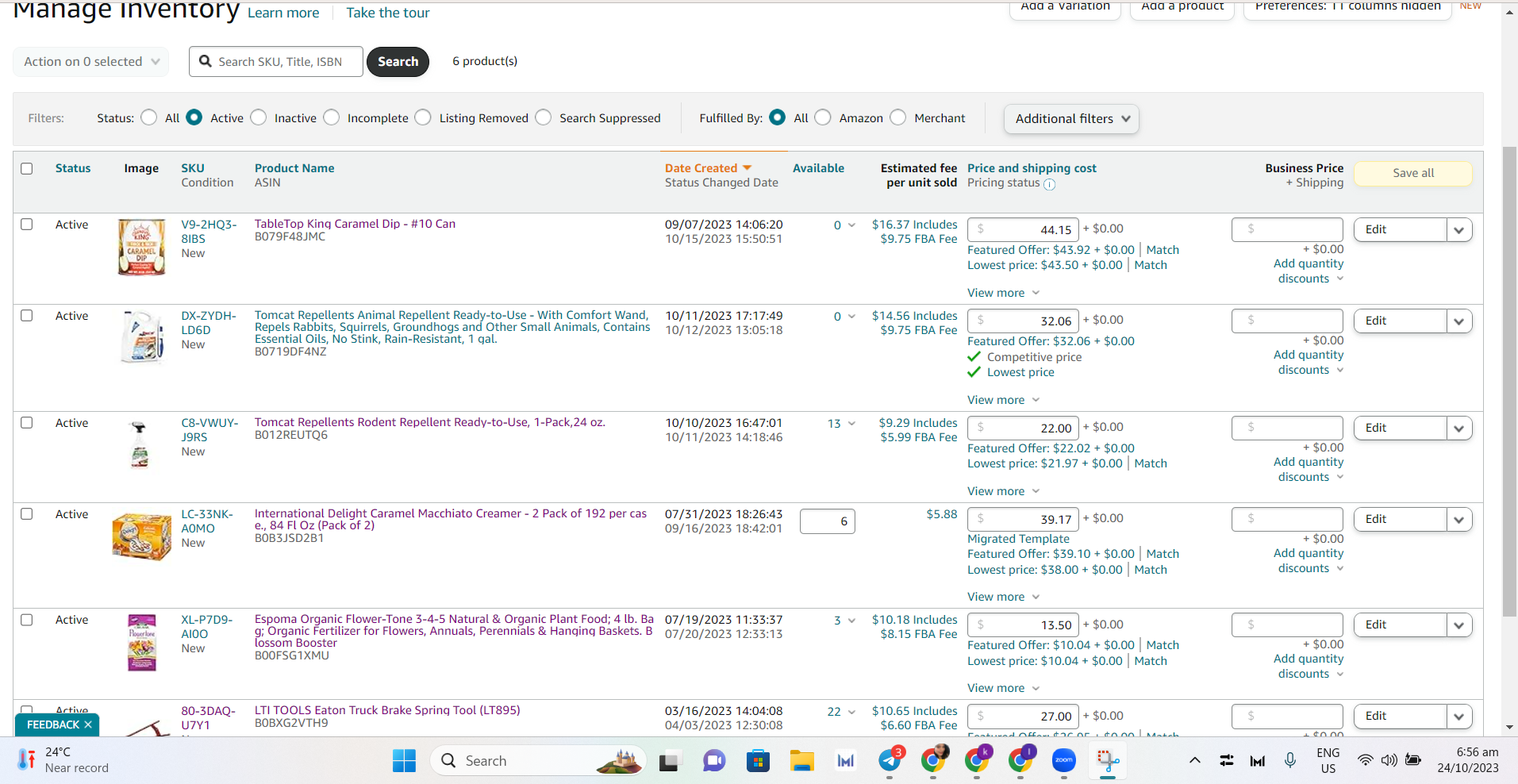Choose the Incomplete status filter
Viewport: 1518px width, 784px height.
coord(331,117)
